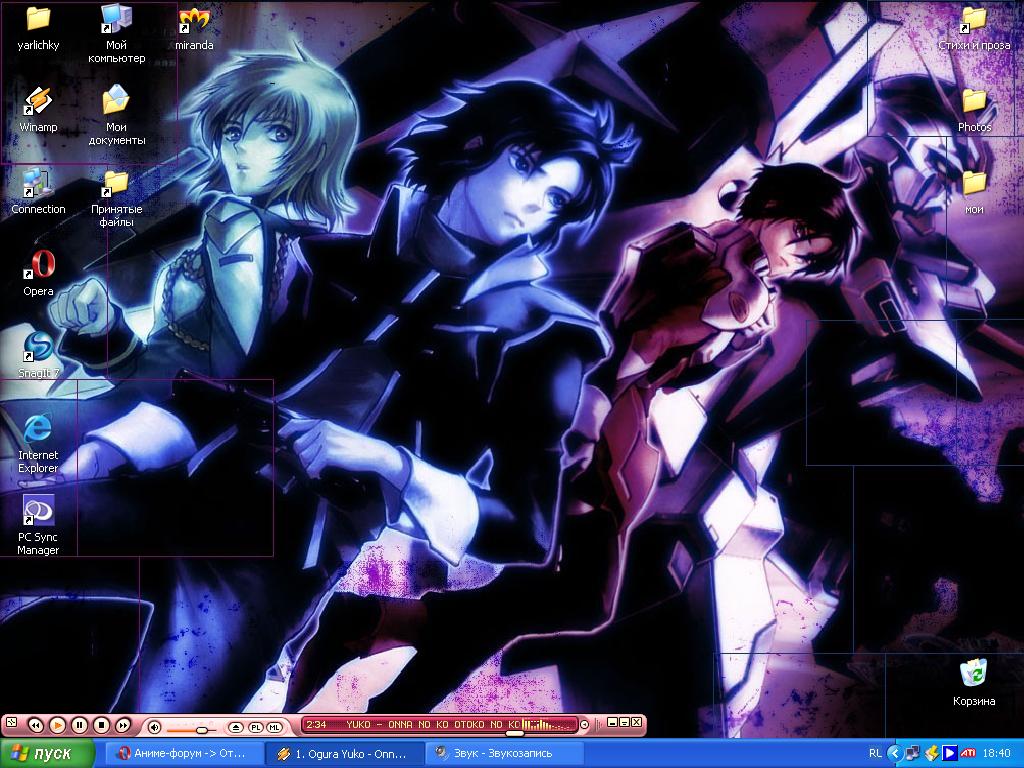Click the blue play-arrow tray icon

950,754
